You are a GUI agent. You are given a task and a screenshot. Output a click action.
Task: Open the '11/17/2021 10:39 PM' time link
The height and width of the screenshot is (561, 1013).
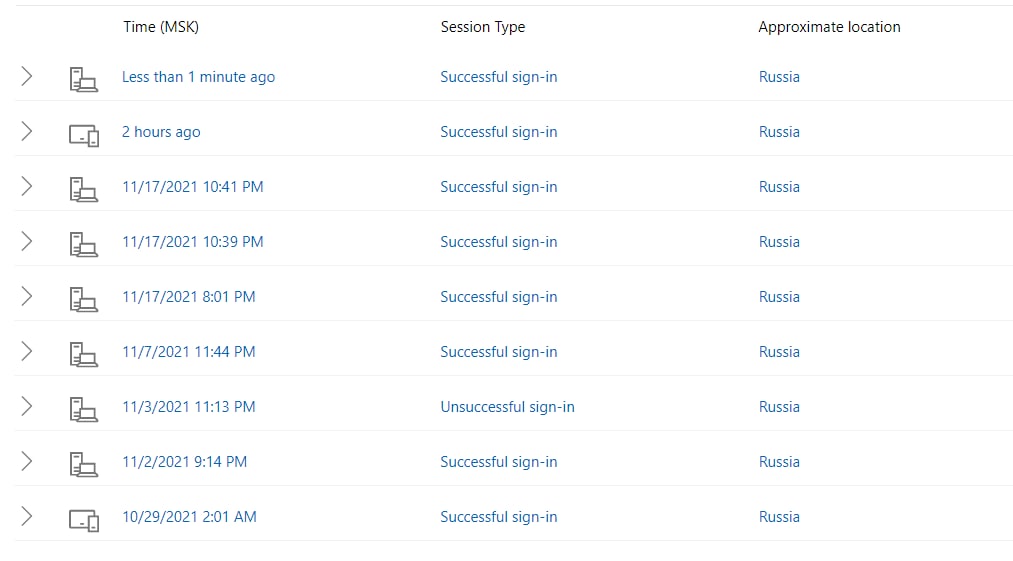tap(193, 242)
